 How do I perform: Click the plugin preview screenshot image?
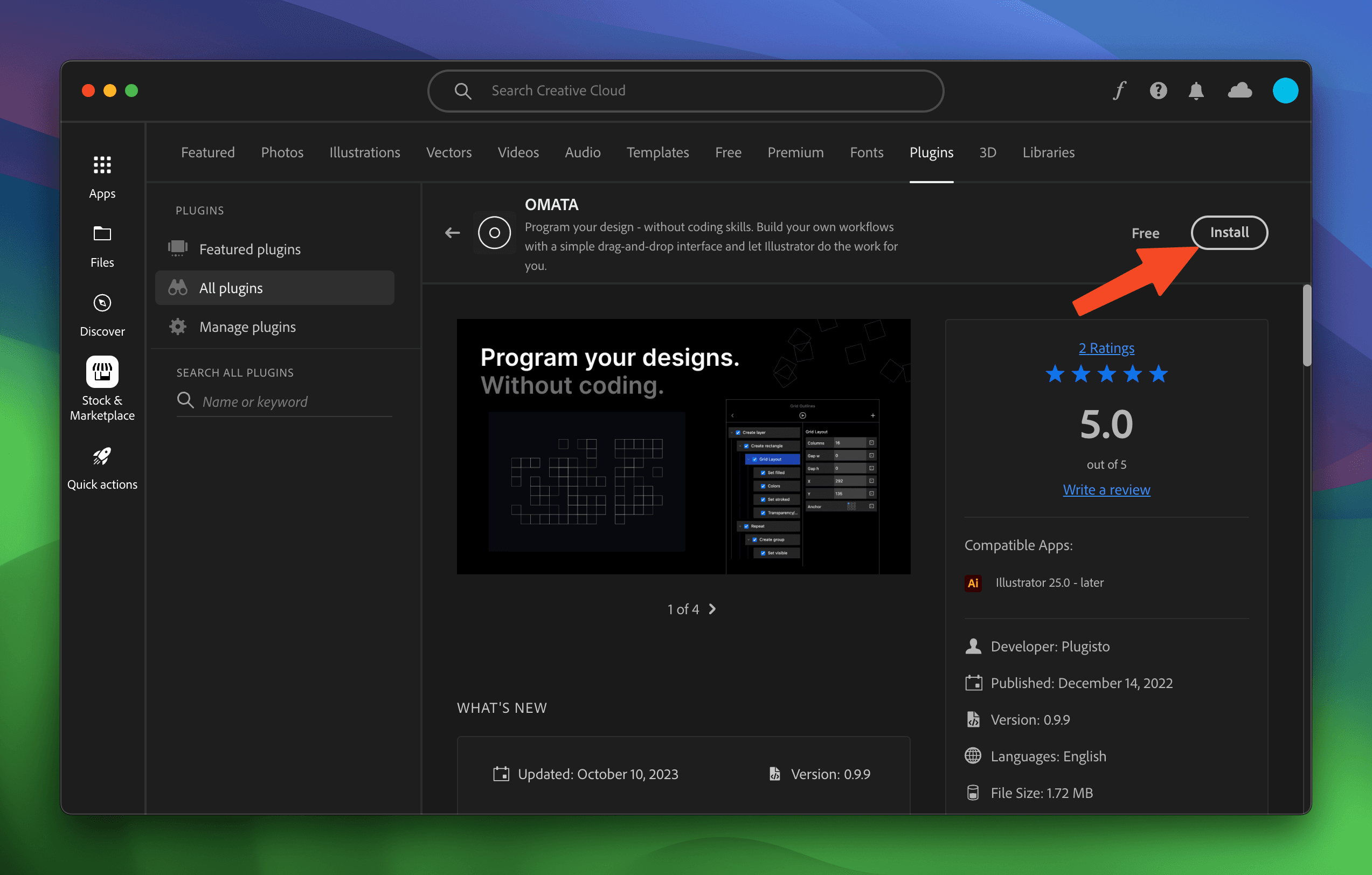click(x=683, y=447)
